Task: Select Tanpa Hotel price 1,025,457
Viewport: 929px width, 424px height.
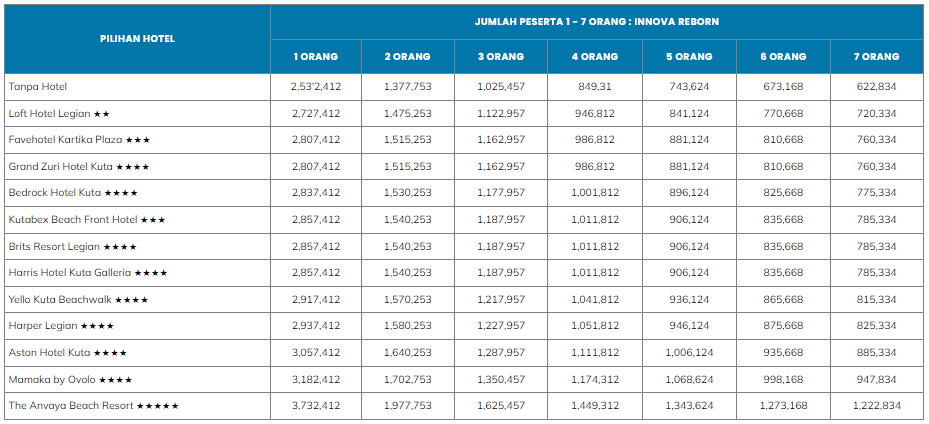Action: point(501,87)
